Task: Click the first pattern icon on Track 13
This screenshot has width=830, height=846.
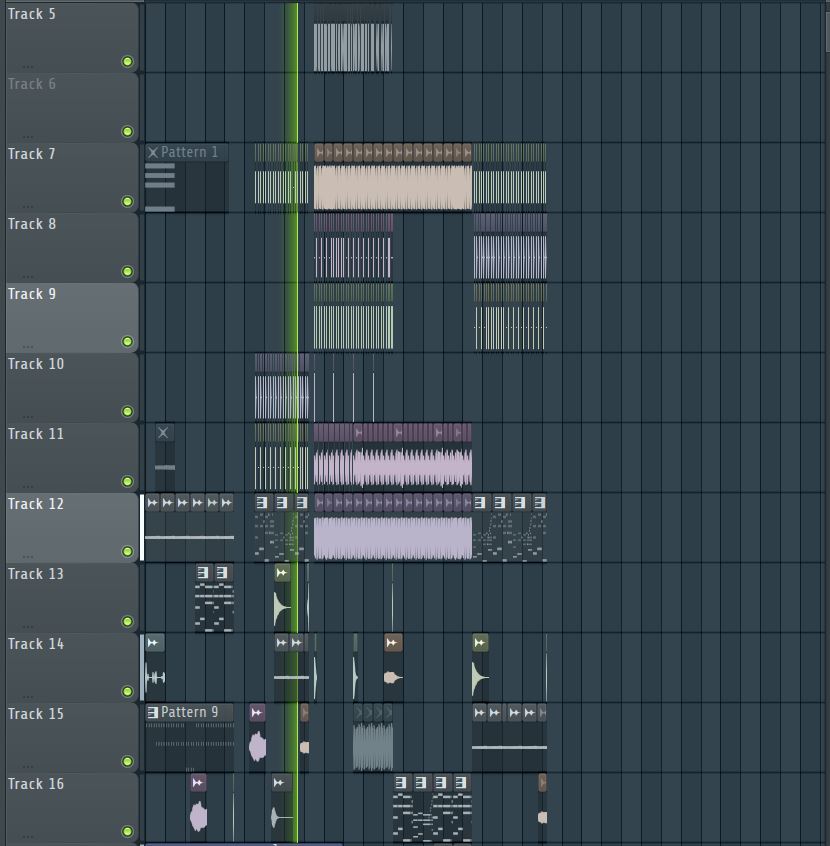Action: click(x=202, y=572)
